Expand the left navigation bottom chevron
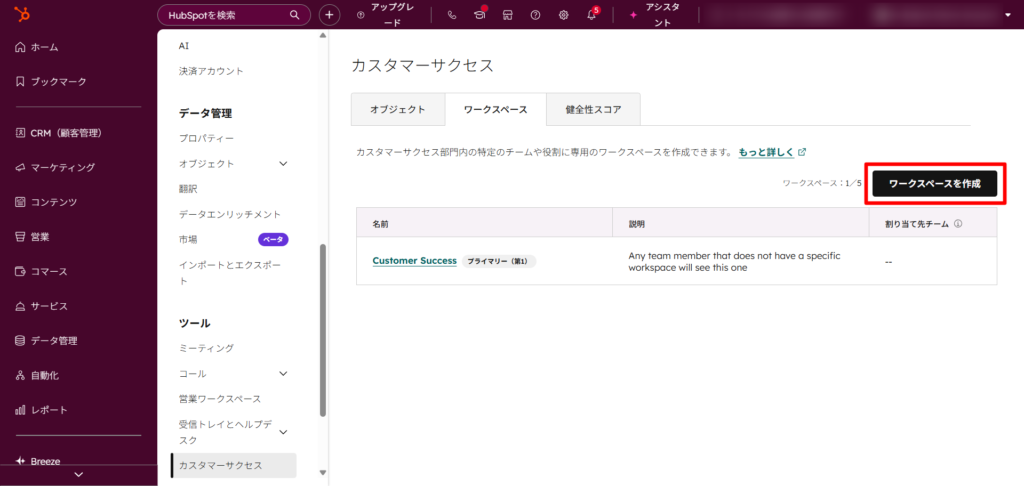 point(78,475)
